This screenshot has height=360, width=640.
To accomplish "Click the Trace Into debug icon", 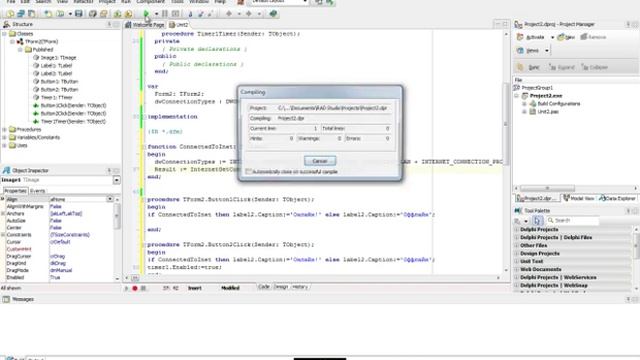I will 190,14.
